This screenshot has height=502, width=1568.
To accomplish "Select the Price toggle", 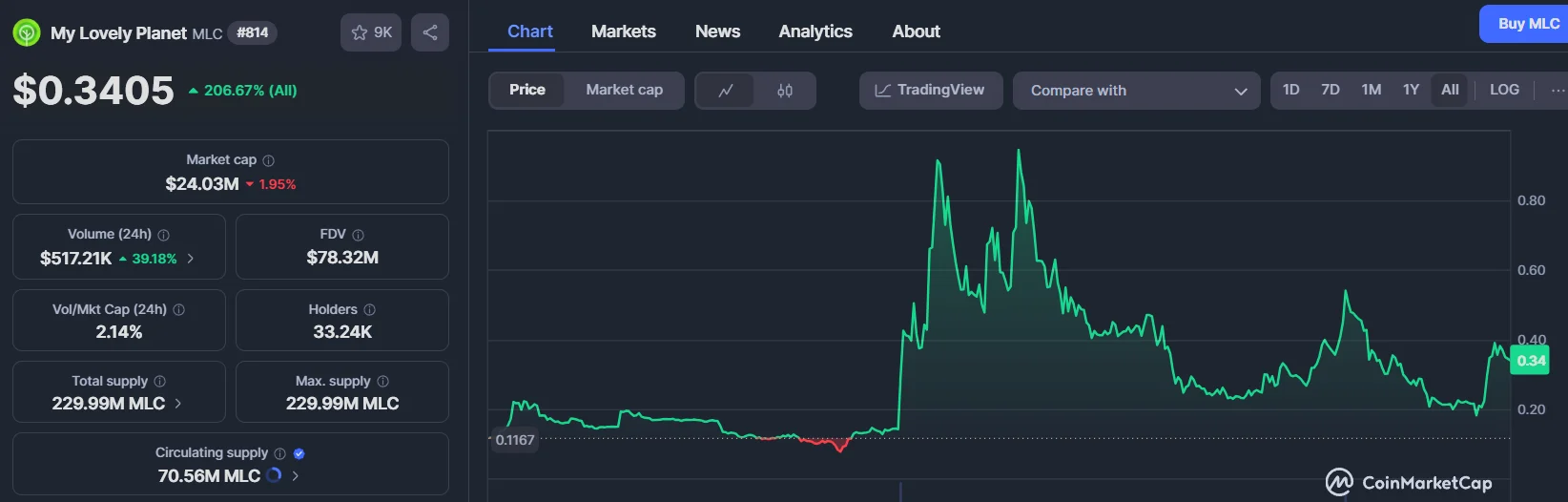I will pos(527,90).
